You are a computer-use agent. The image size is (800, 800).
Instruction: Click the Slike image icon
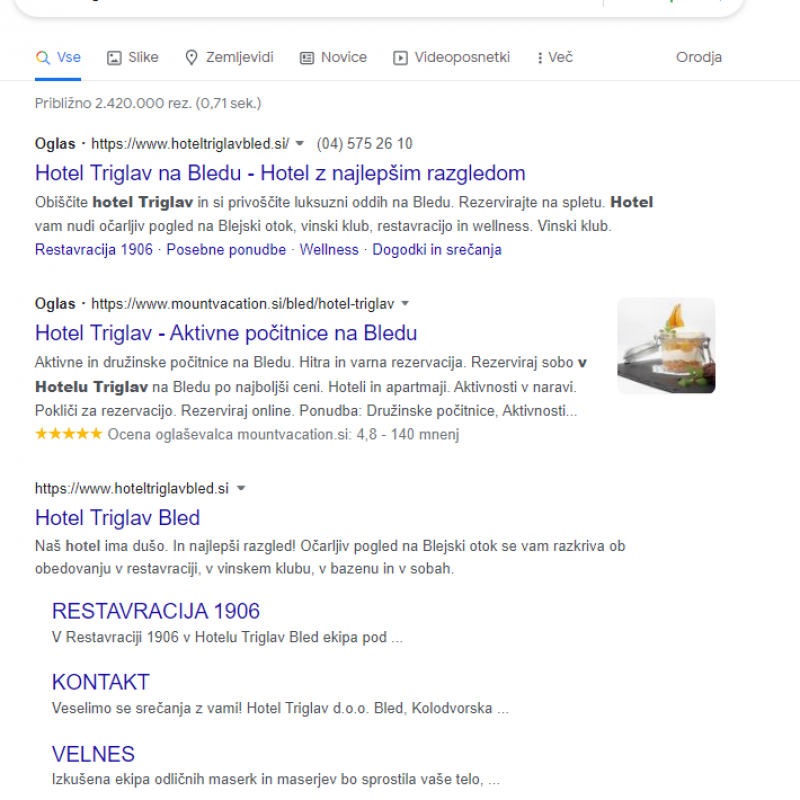pyautogui.click(x=114, y=58)
